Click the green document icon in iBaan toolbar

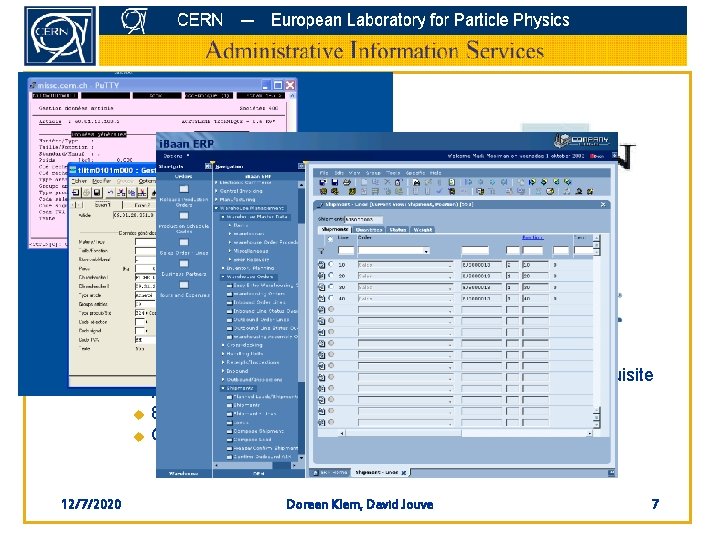click(x=451, y=182)
